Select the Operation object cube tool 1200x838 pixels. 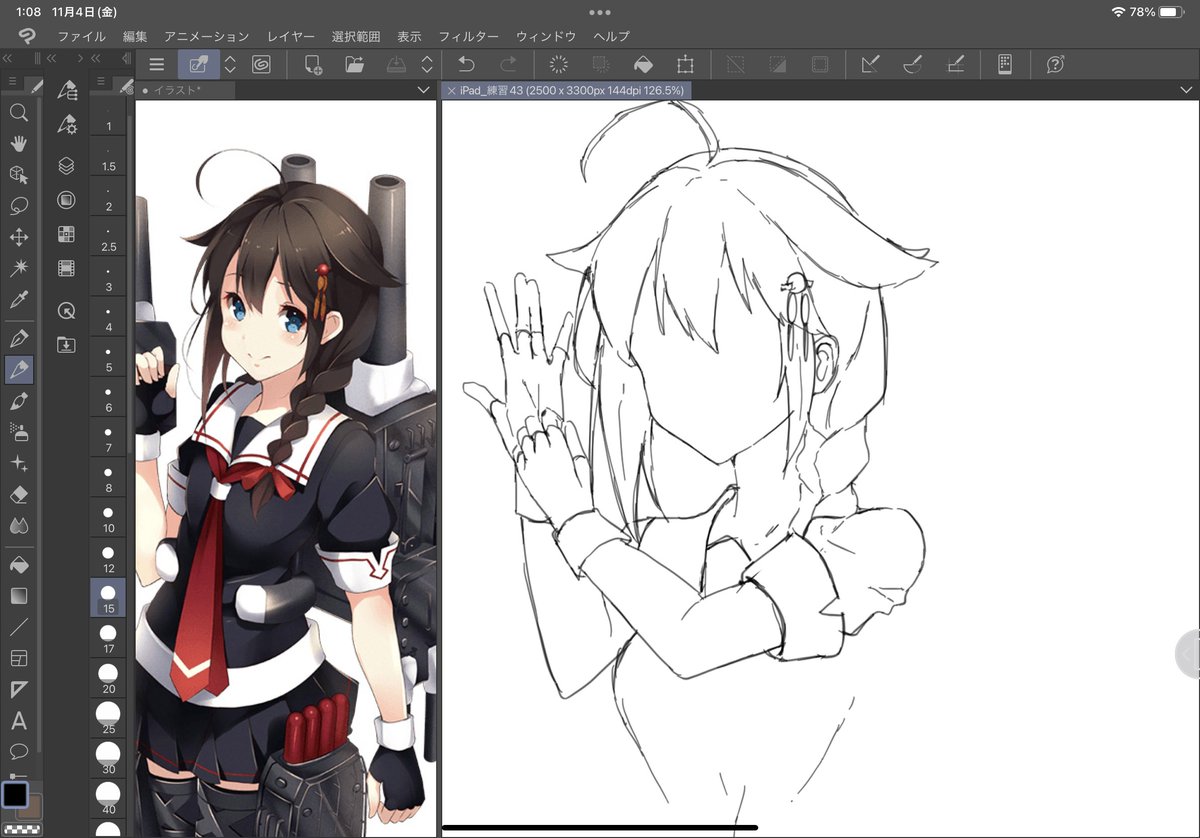coord(18,175)
